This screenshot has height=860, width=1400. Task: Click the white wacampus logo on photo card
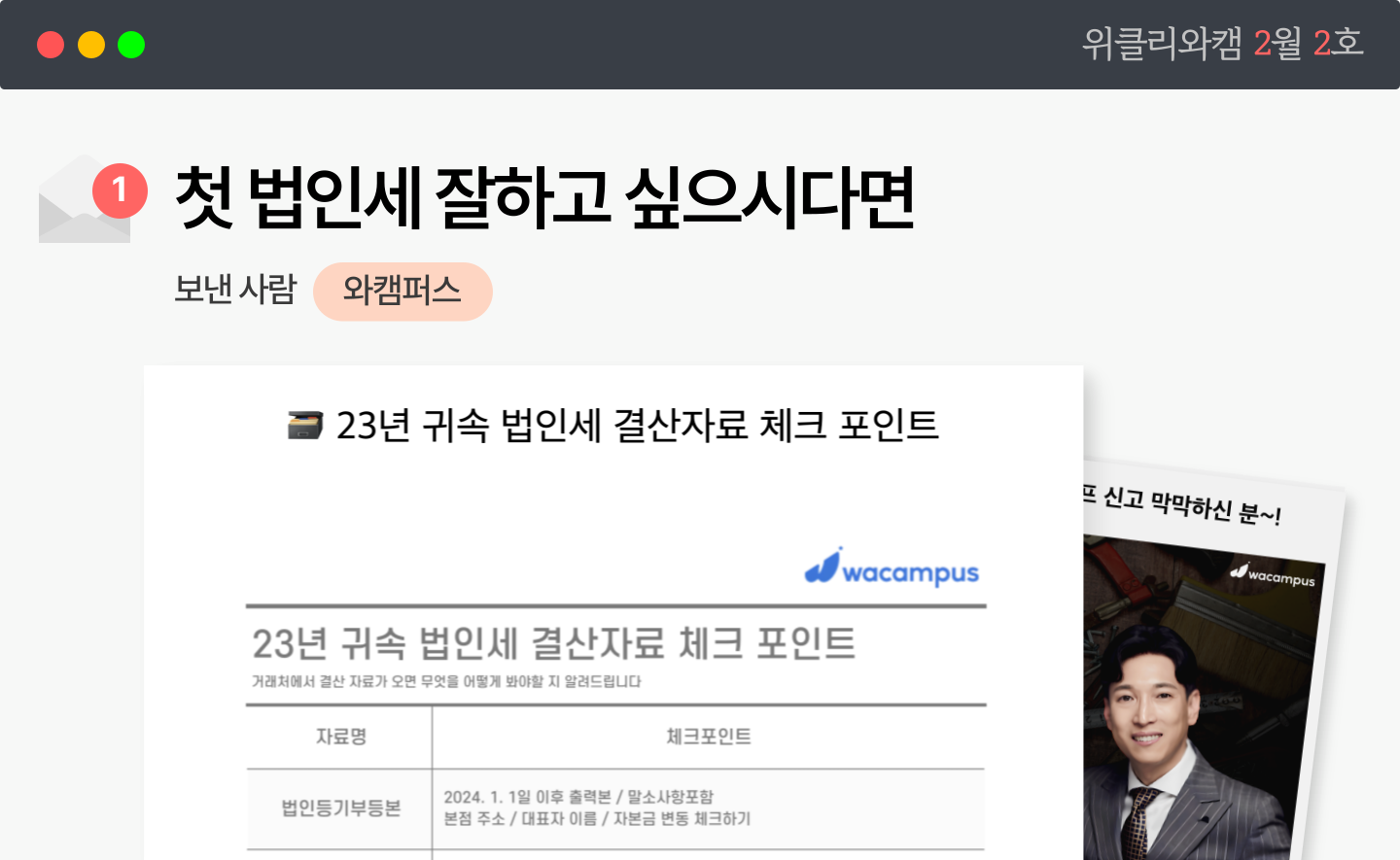click(x=1273, y=574)
